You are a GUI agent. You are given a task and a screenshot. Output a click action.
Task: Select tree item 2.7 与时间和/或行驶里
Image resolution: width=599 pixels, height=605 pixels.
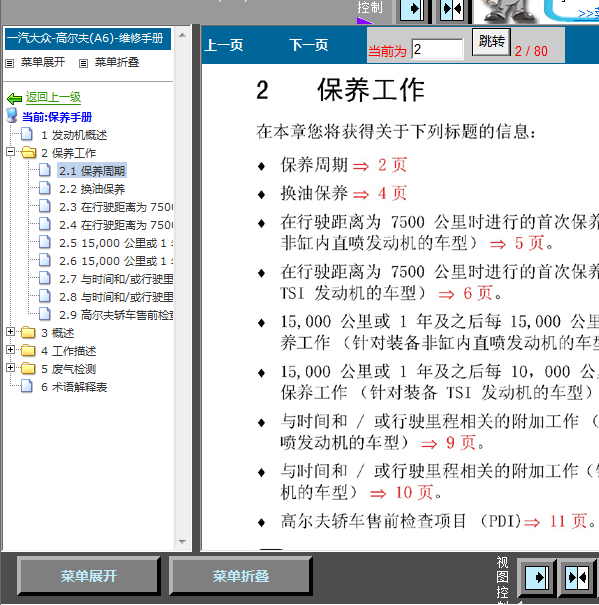pyautogui.click(x=116, y=279)
